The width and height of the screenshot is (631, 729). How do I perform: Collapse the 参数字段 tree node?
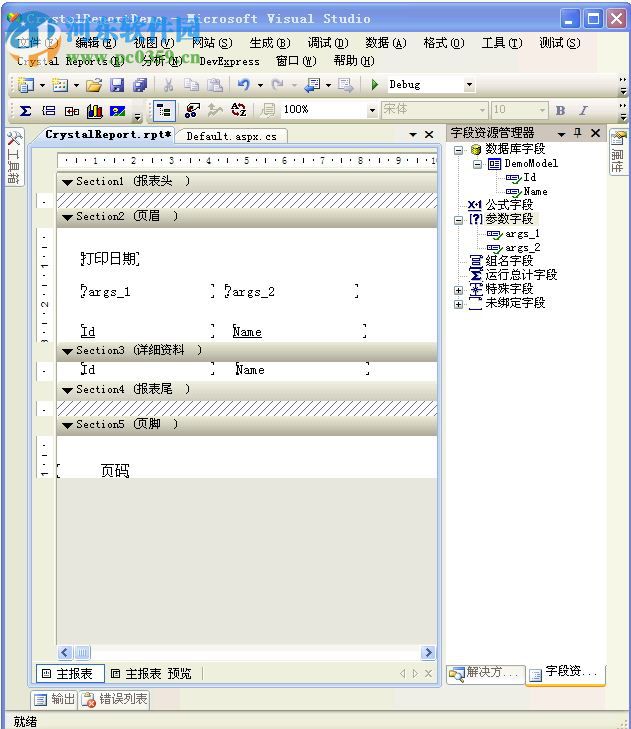pos(458,220)
